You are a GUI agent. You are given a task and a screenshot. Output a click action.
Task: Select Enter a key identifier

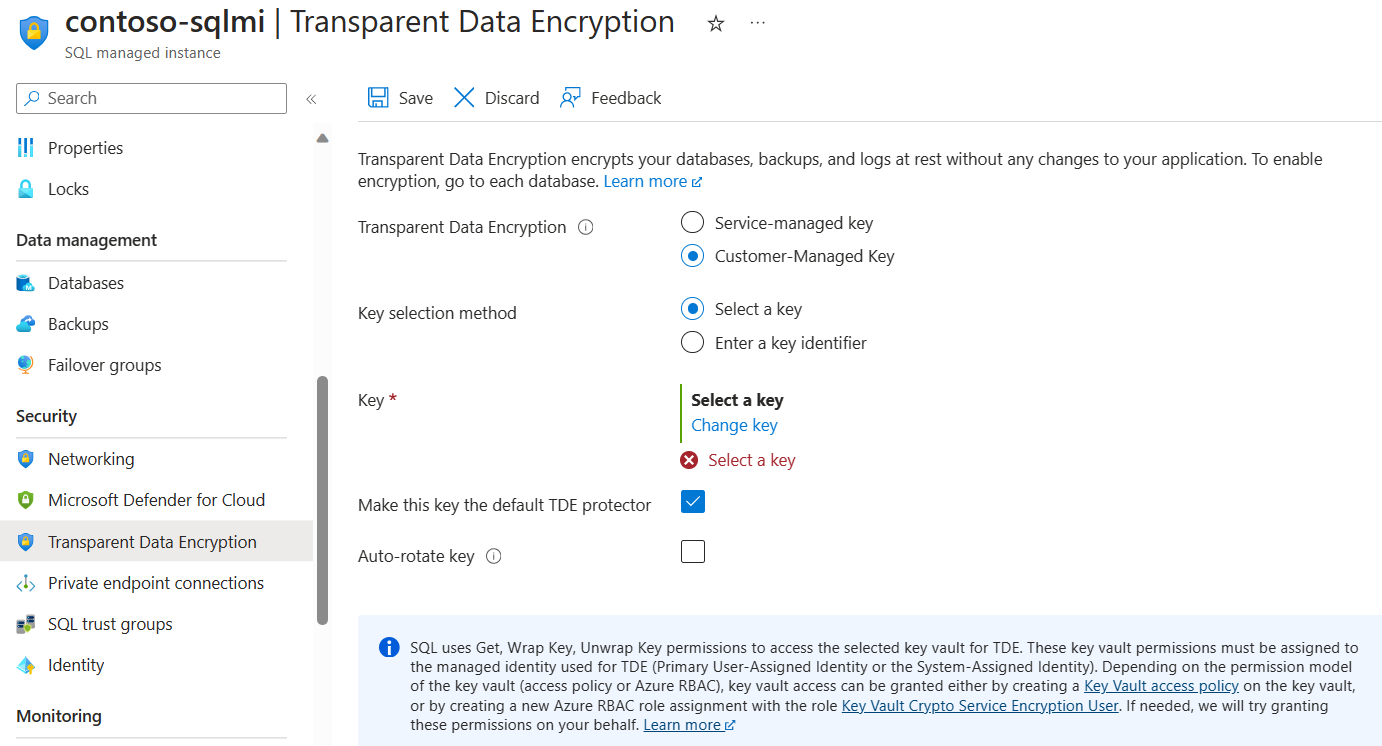pyautogui.click(x=692, y=342)
